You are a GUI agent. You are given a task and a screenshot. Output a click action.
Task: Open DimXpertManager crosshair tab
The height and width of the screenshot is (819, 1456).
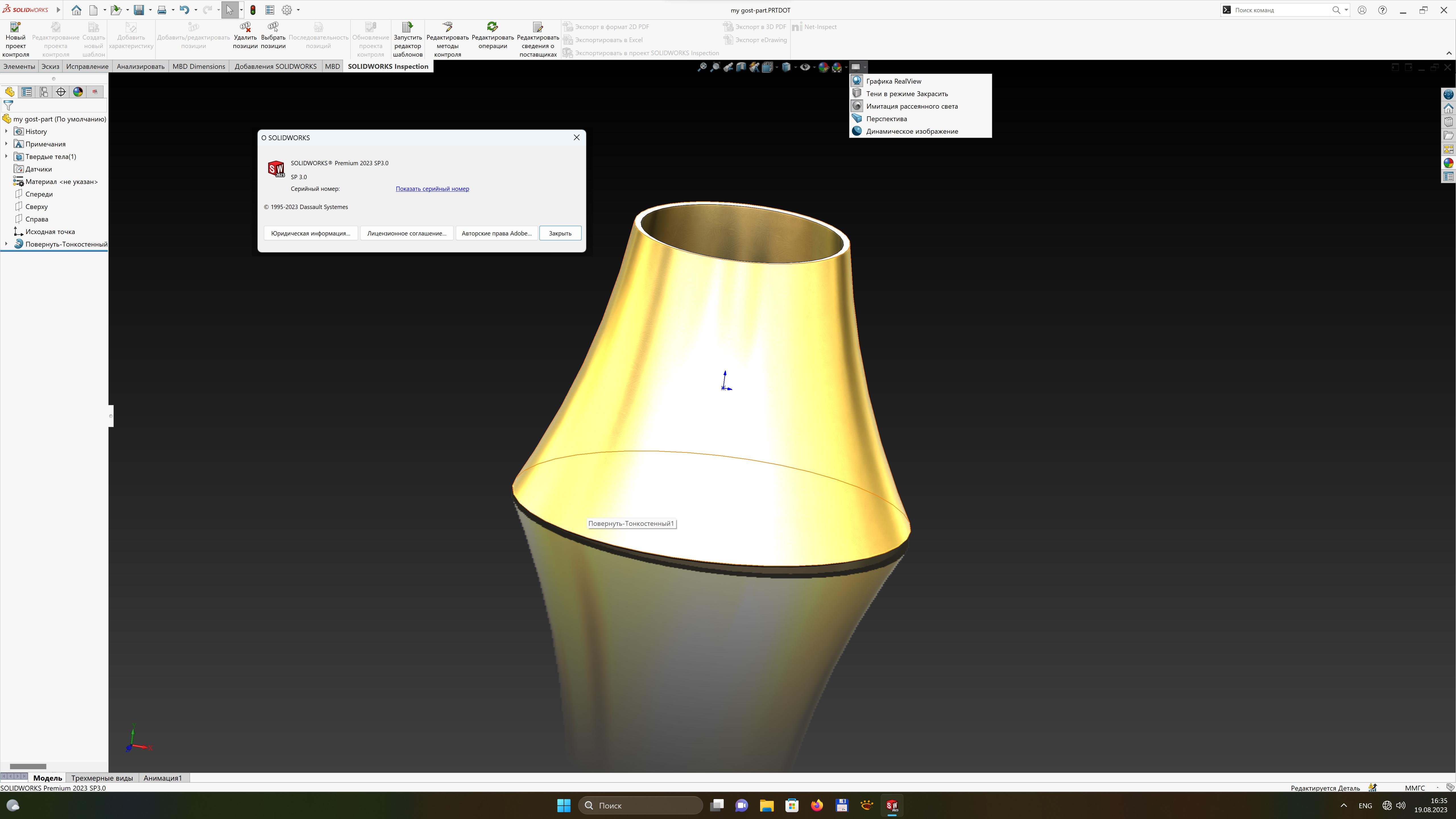point(61,92)
